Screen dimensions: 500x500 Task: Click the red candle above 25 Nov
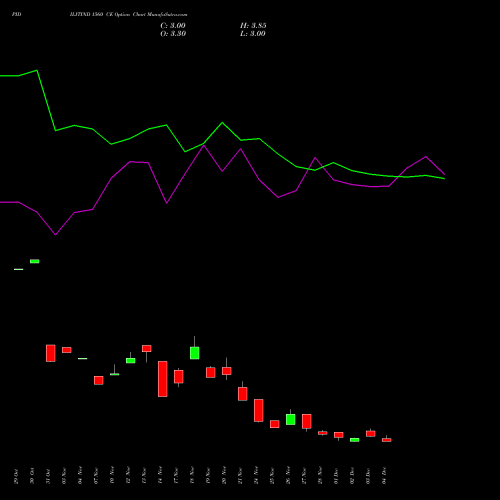tap(275, 424)
